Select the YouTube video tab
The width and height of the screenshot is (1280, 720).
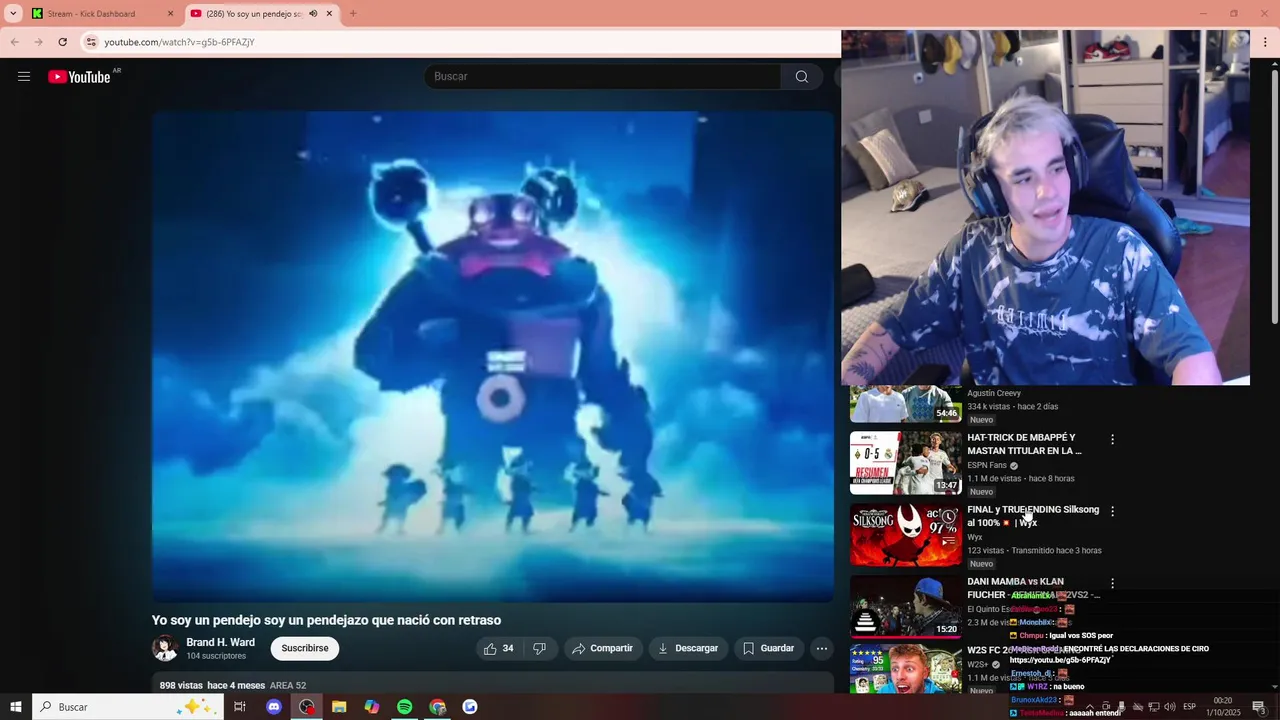click(261, 14)
